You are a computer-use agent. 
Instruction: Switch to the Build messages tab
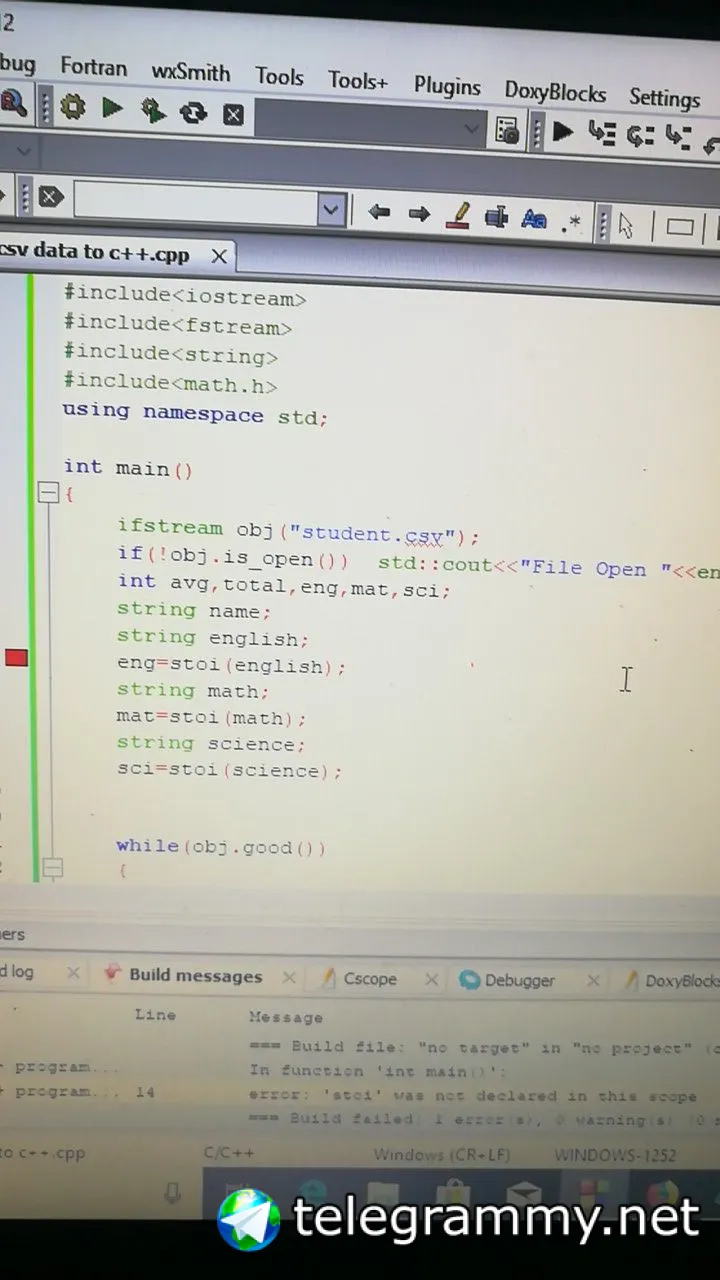[183, 975]
